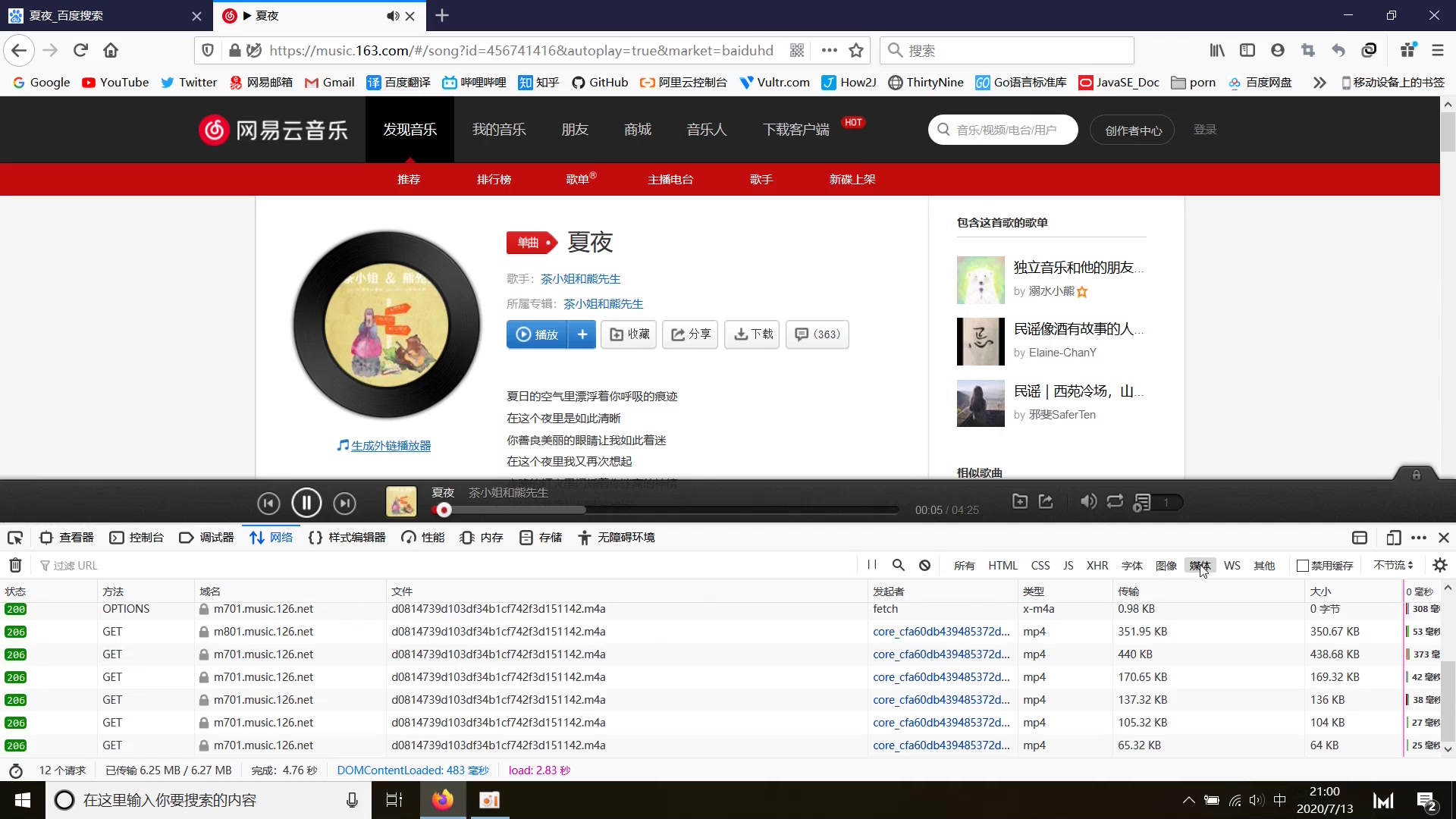Focus the 过滤 URL filter field
The height and width of the screenshot is (819, 1456).
(x=447, y=565)
